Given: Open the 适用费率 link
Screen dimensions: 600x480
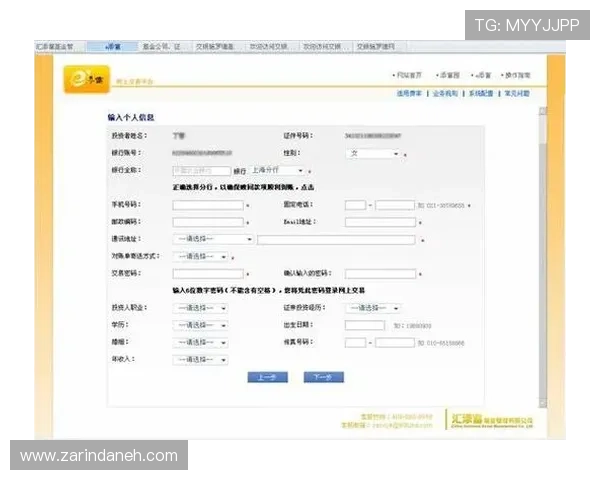Looking at the screenshot, I should tap(409, 93).
